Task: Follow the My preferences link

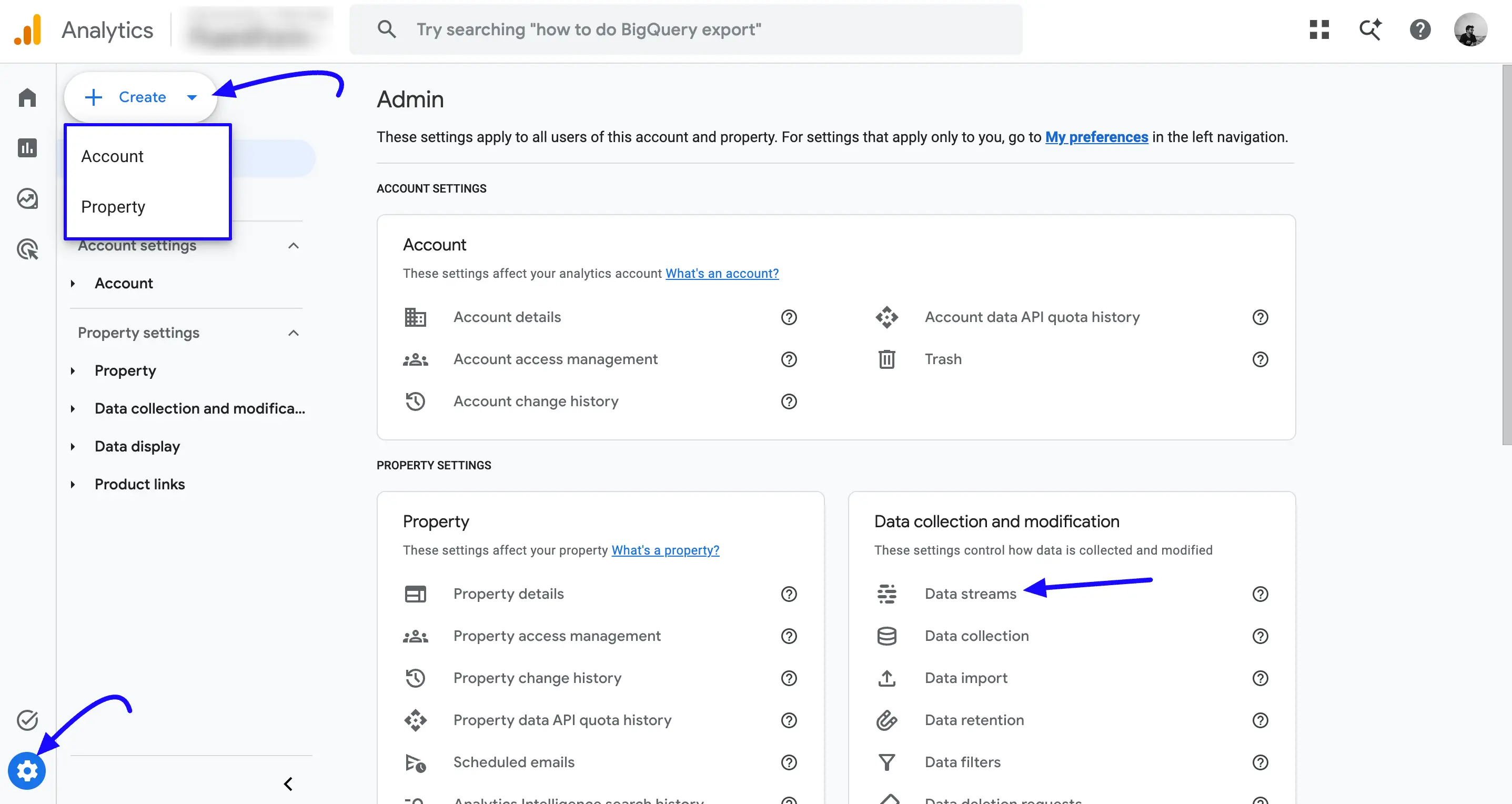Action: (x=1096, y=137)
